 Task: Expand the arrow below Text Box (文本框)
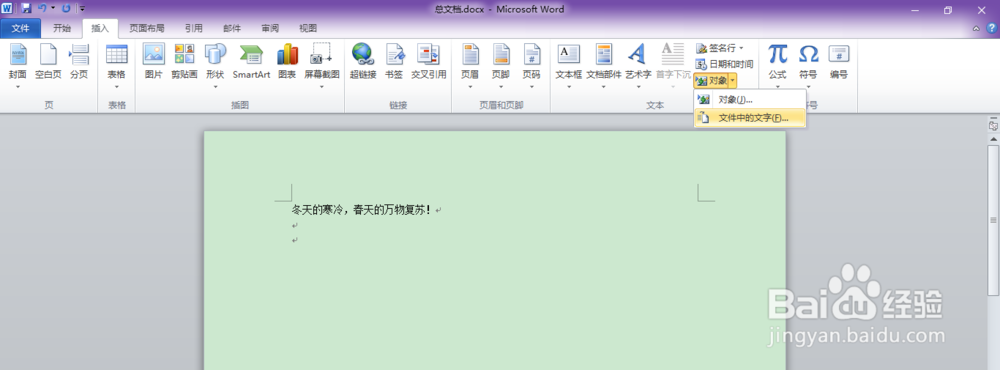(569, 86)
